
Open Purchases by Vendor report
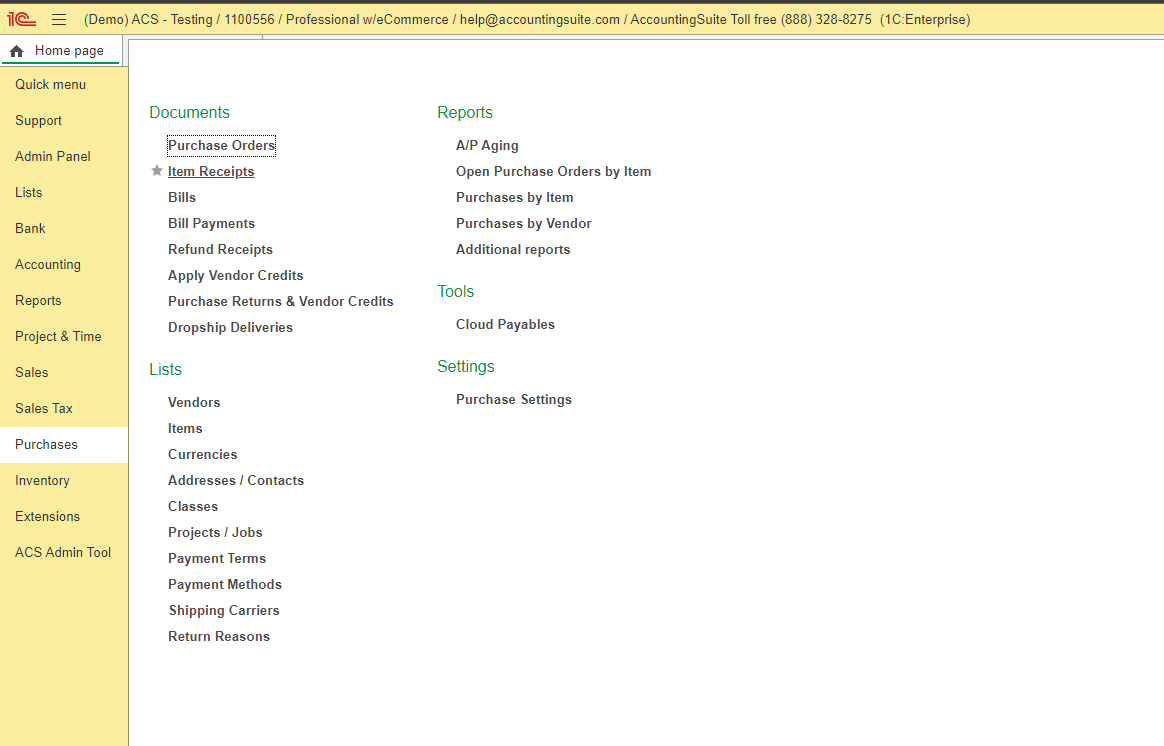[524, 223]
